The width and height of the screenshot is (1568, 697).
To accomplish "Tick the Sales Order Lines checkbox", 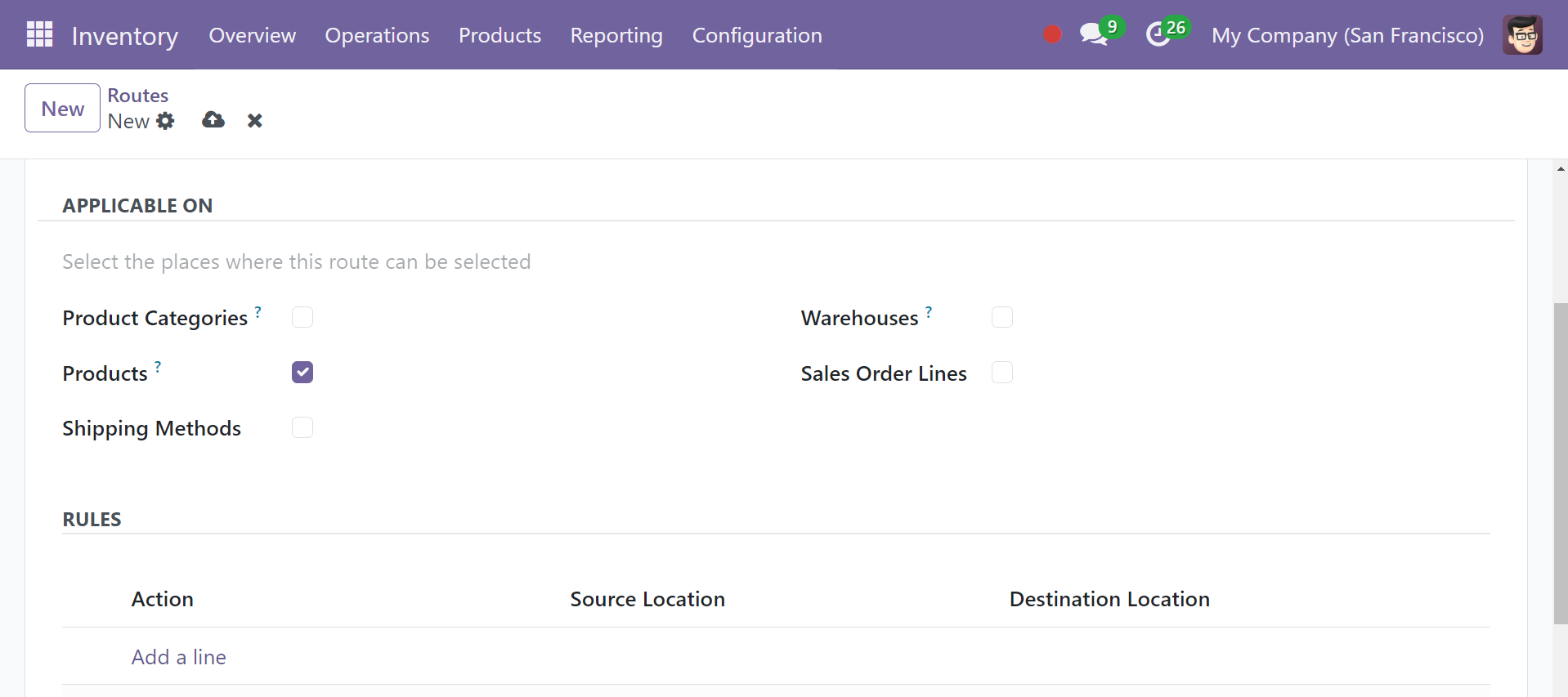I will tap(1002, 373).
